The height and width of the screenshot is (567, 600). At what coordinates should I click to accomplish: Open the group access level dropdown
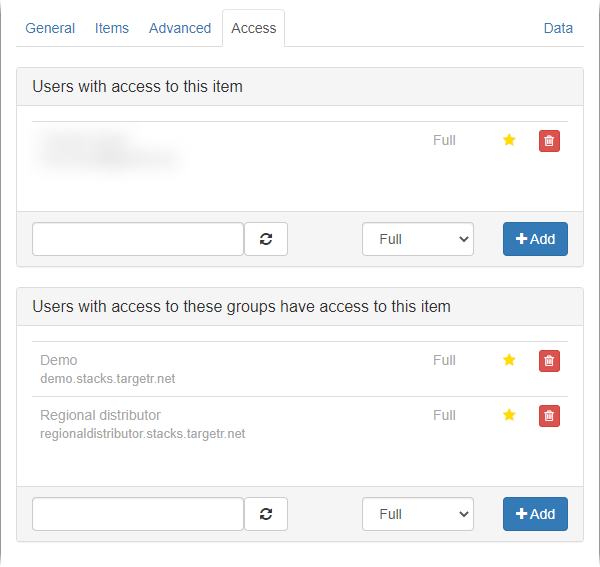tap(418, 514)
